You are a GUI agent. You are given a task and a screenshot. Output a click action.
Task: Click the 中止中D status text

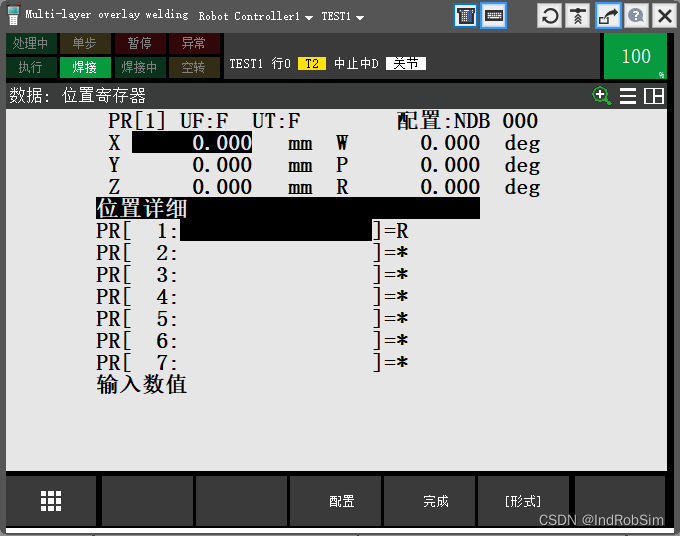click(x=356, y=64)
